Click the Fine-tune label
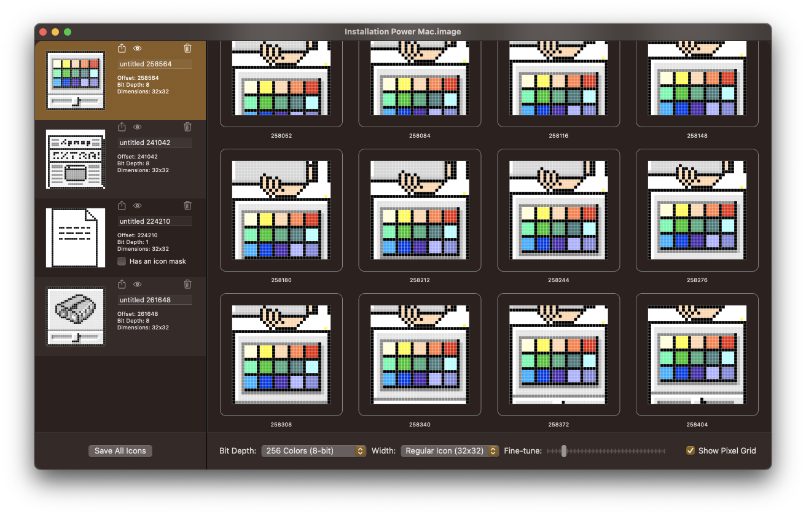Viewport: 806px width, 515px height. tap(523, 451)
